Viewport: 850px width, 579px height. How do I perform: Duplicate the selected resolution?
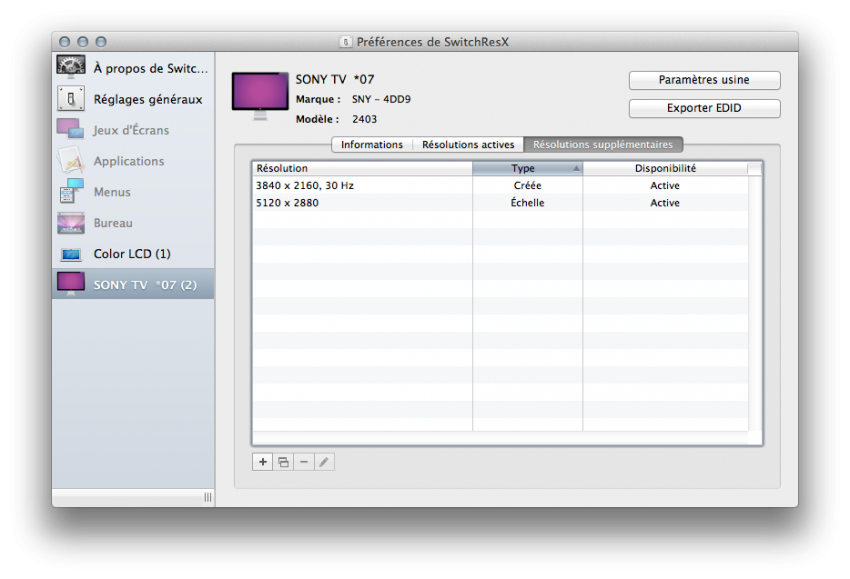[283, 462]
